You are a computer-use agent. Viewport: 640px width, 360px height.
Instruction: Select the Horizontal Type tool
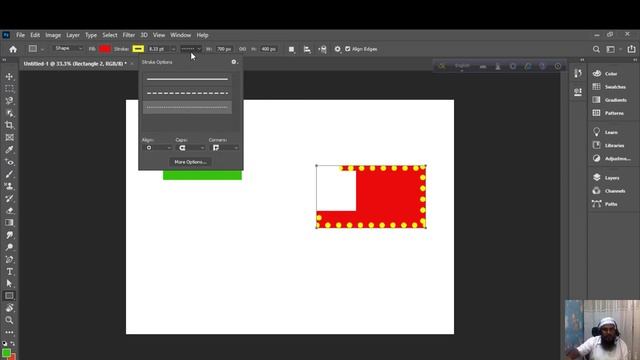coord(9,272)
